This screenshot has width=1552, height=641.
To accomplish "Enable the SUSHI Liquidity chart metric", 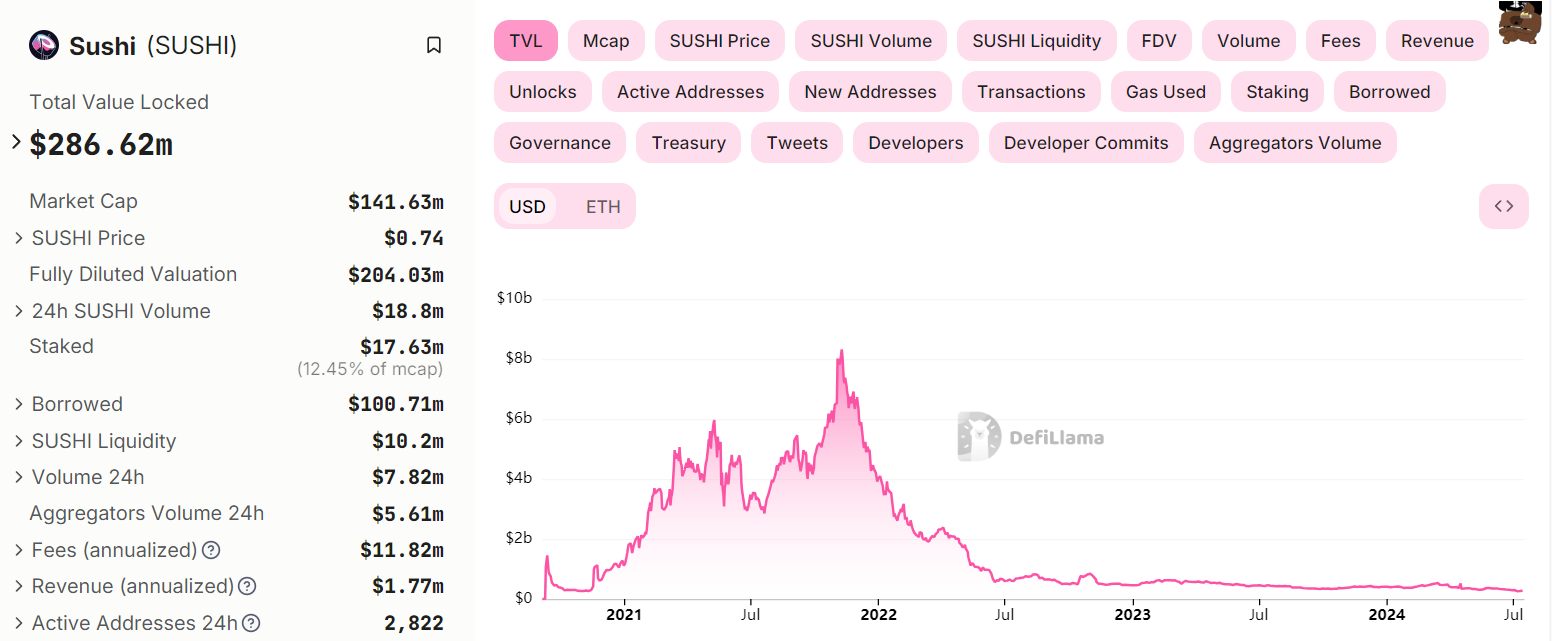I will point(1037,41).
